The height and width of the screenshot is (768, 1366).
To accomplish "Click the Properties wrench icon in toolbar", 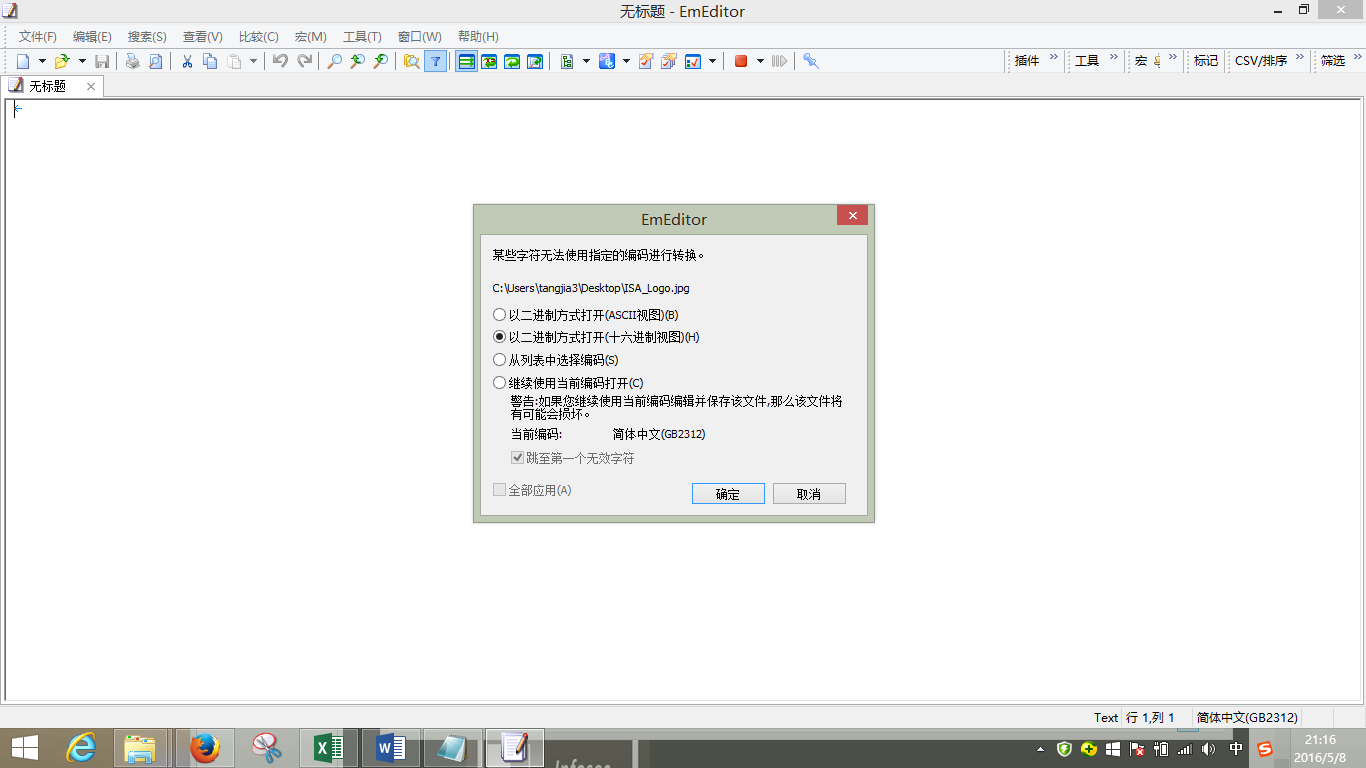I will point(811,61).
